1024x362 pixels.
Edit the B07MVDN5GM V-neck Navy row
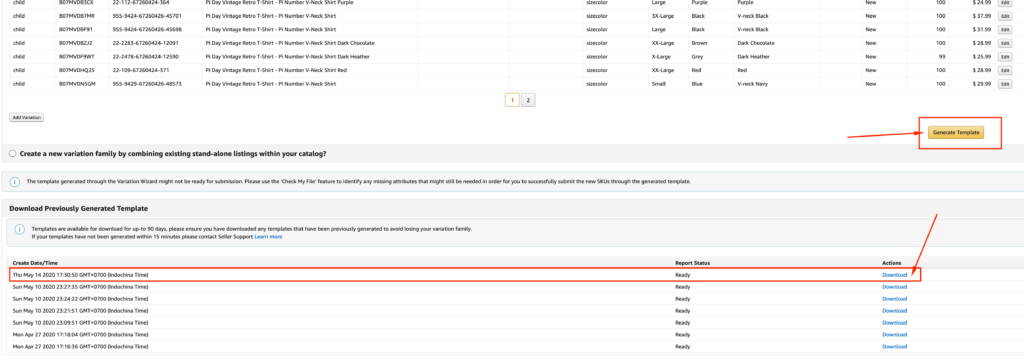point(1006,84)
